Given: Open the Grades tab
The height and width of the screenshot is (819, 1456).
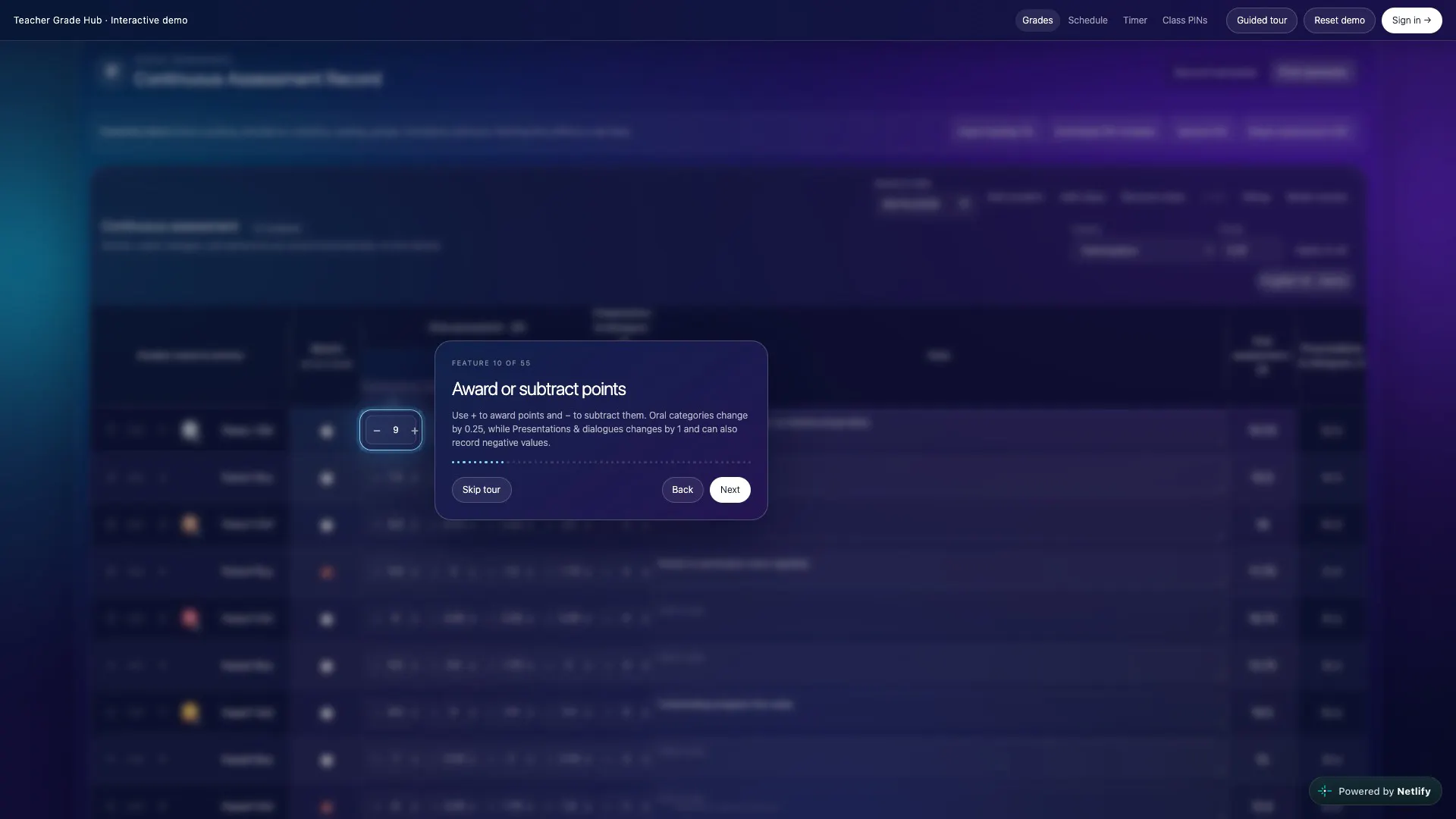Looking at the screenshot, I should click(x=1037, y=20).
